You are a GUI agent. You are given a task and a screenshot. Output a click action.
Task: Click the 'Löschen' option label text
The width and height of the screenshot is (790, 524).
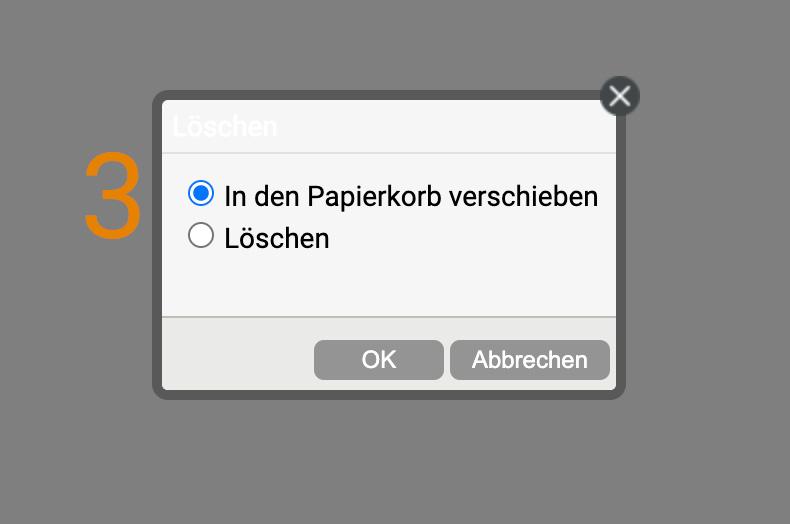(277, 238)
